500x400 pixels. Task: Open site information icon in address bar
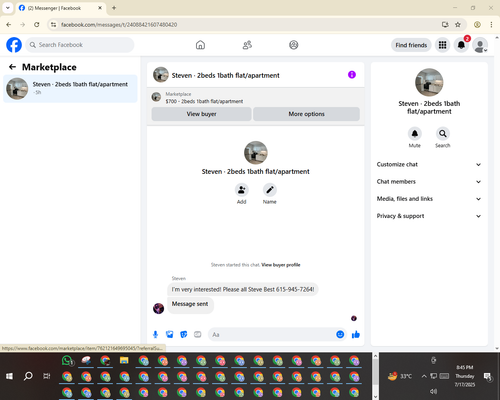(x=54, y=25)
